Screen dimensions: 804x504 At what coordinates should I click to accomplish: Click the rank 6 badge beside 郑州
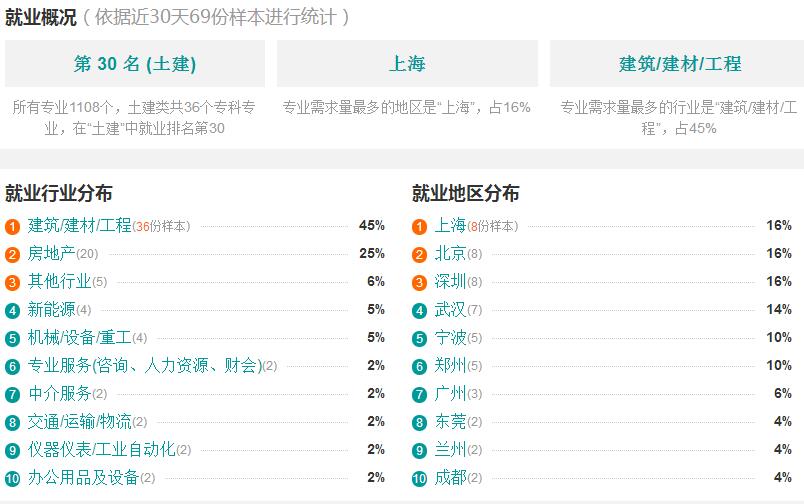coord(419,367)
